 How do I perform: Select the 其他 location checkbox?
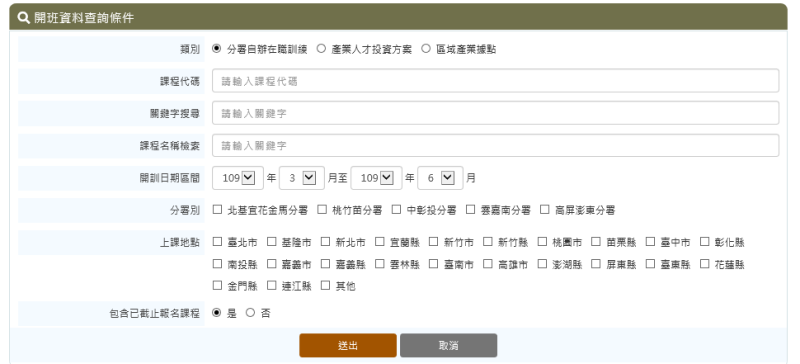326,285
